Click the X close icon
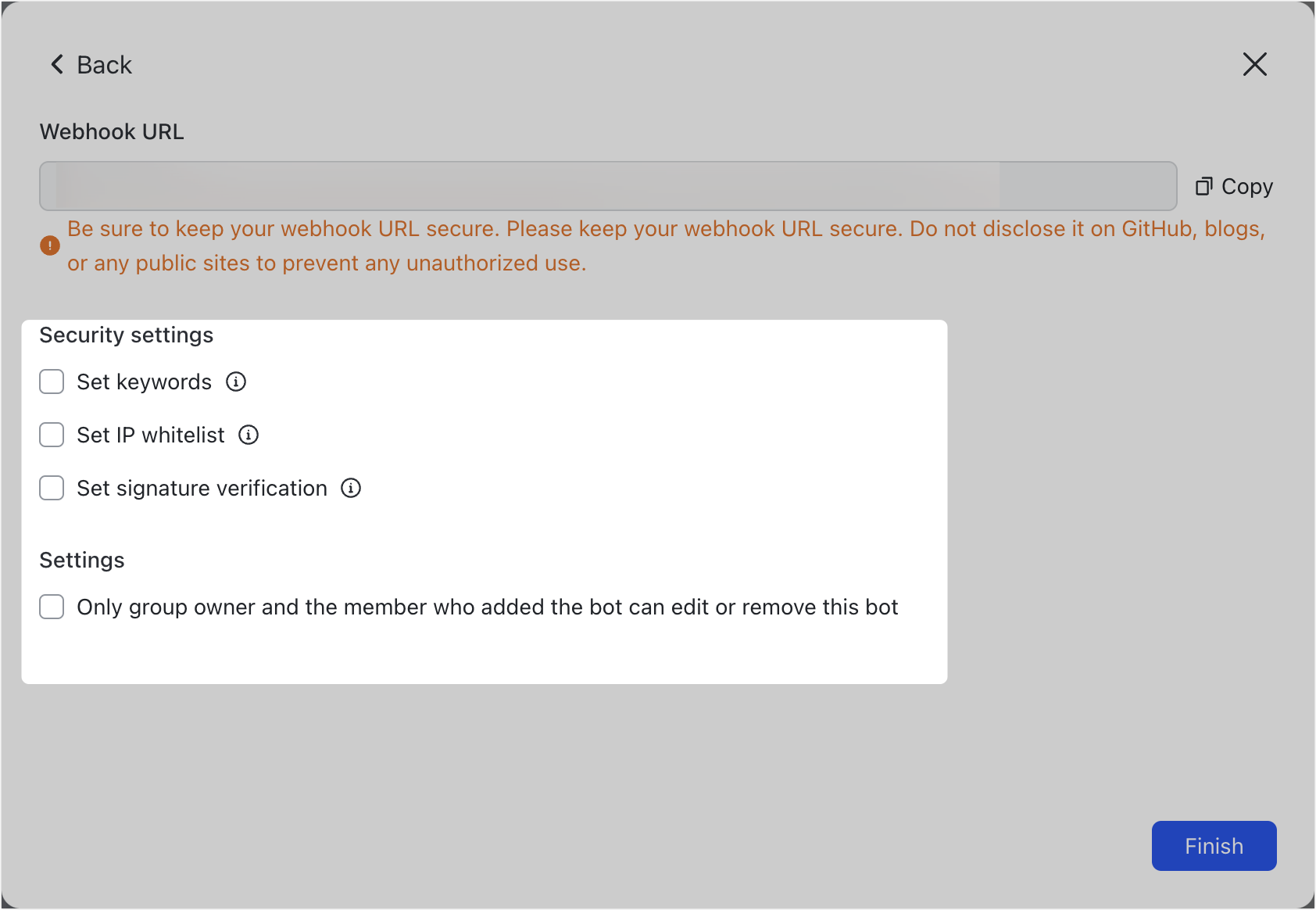Image resolution: width=1316 pixels, height=910 pixels. (x=1255, y=64)
